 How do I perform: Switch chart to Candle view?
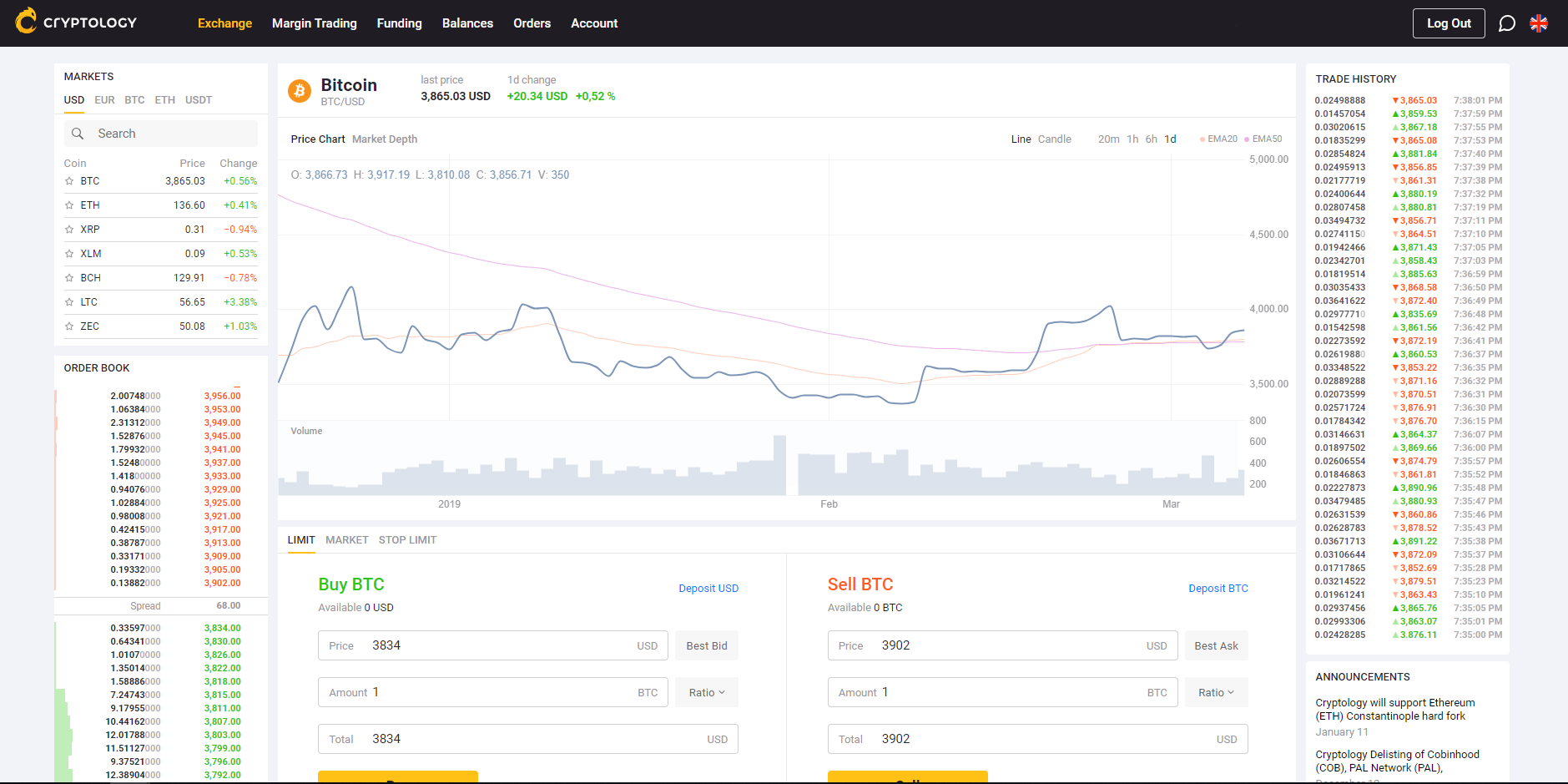[1055, 139]
